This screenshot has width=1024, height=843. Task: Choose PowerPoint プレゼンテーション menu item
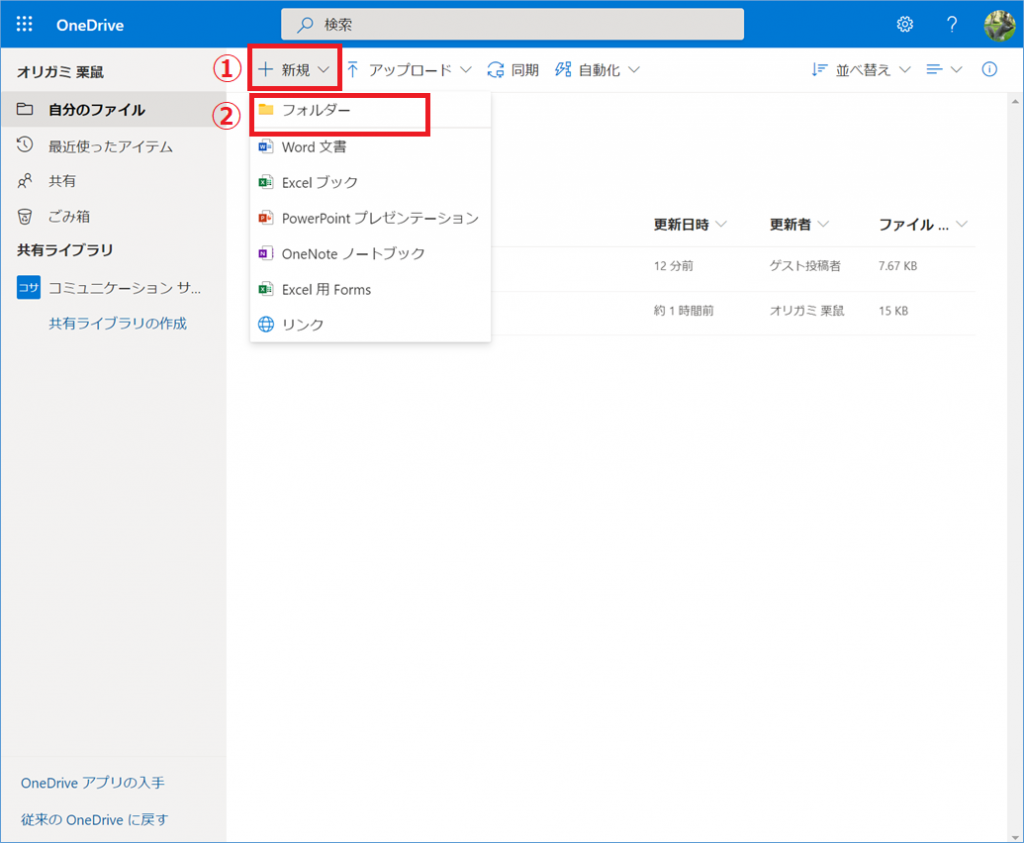tap(370, 218)
